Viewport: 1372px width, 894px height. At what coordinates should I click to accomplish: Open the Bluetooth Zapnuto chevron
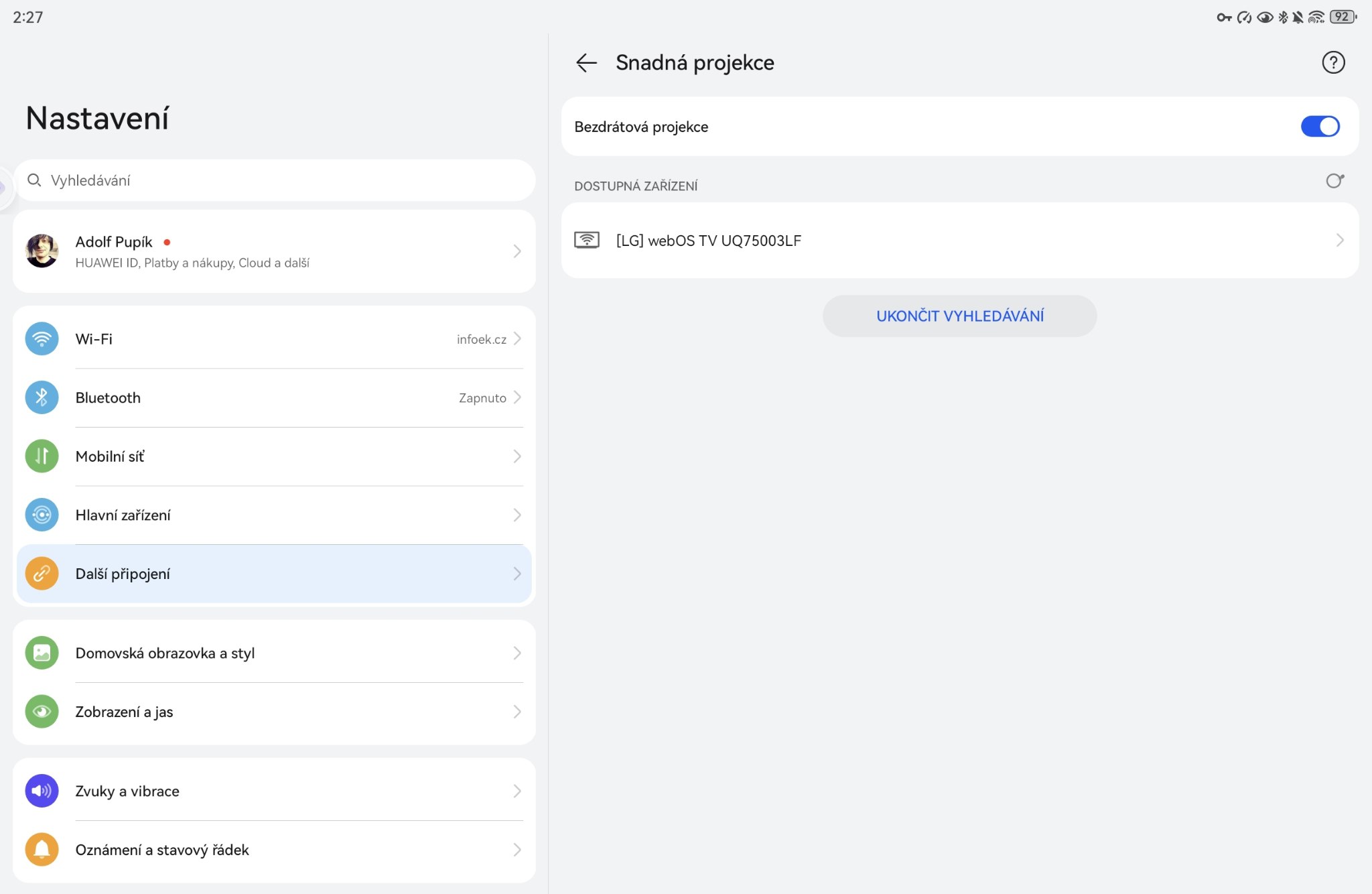coord(517,397)
